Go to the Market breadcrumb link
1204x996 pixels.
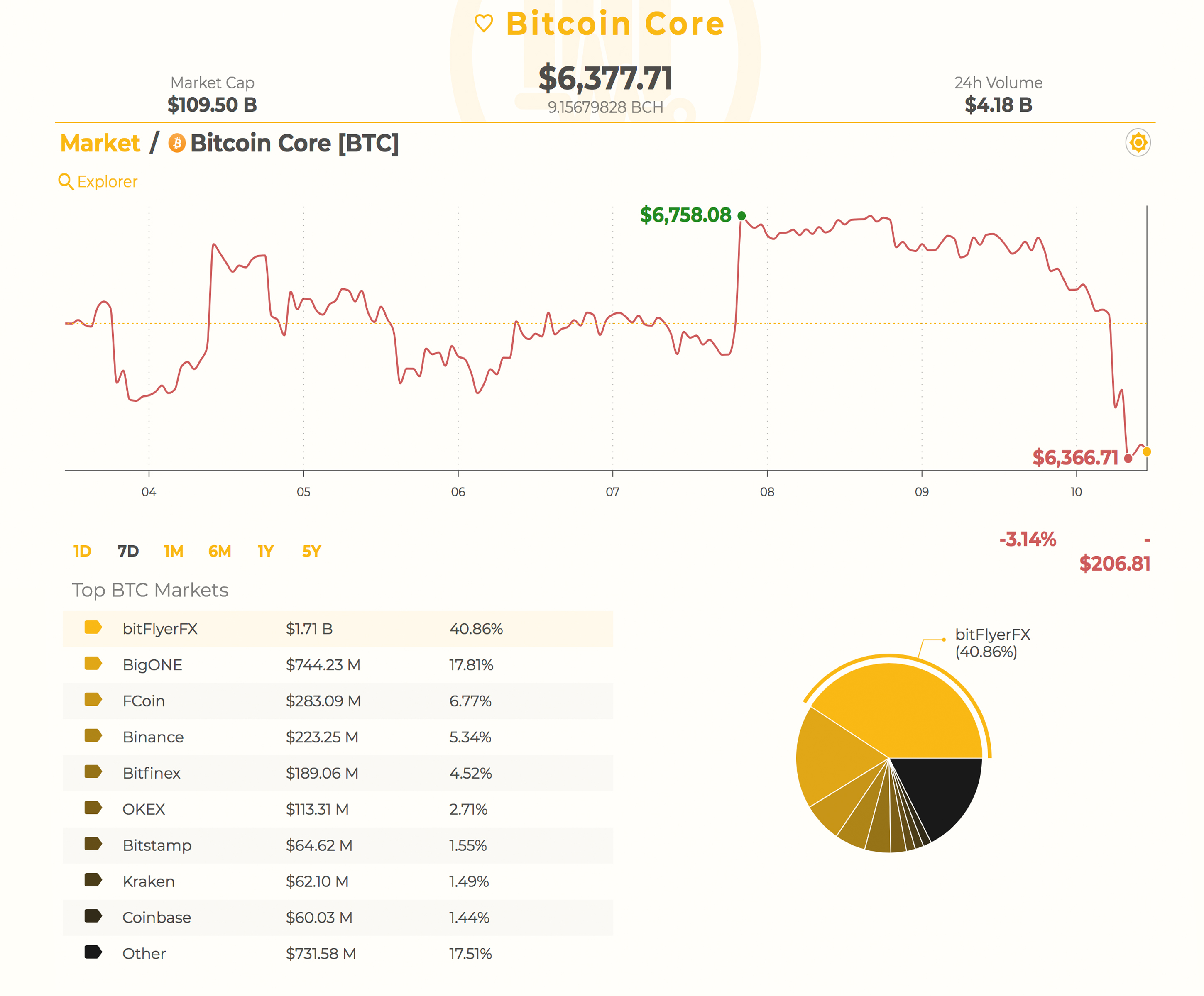coord(100,143)
